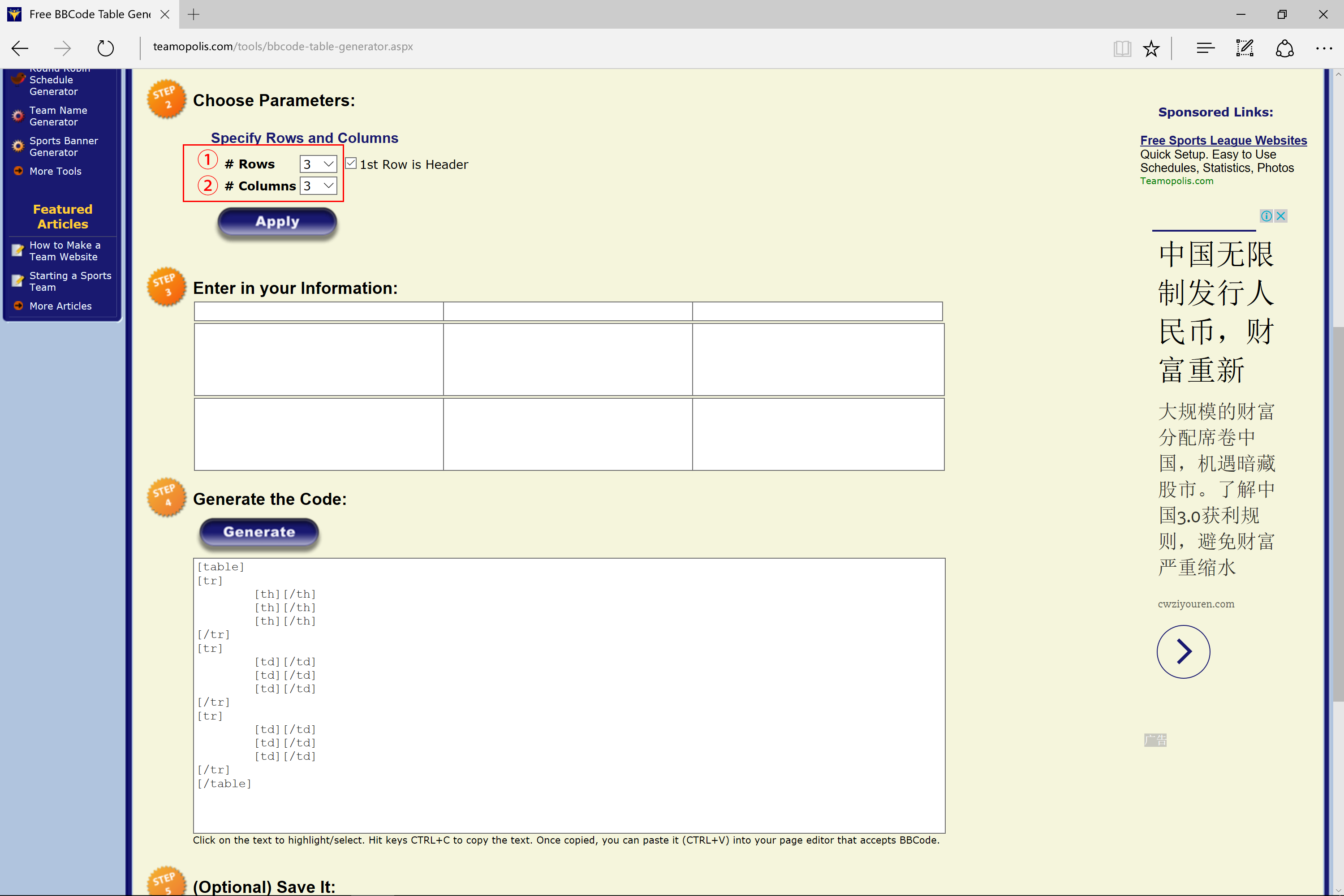Uncheck 1st Row is Header checkbox
This screenshot has height=896, width=1344.
point(351,164)
